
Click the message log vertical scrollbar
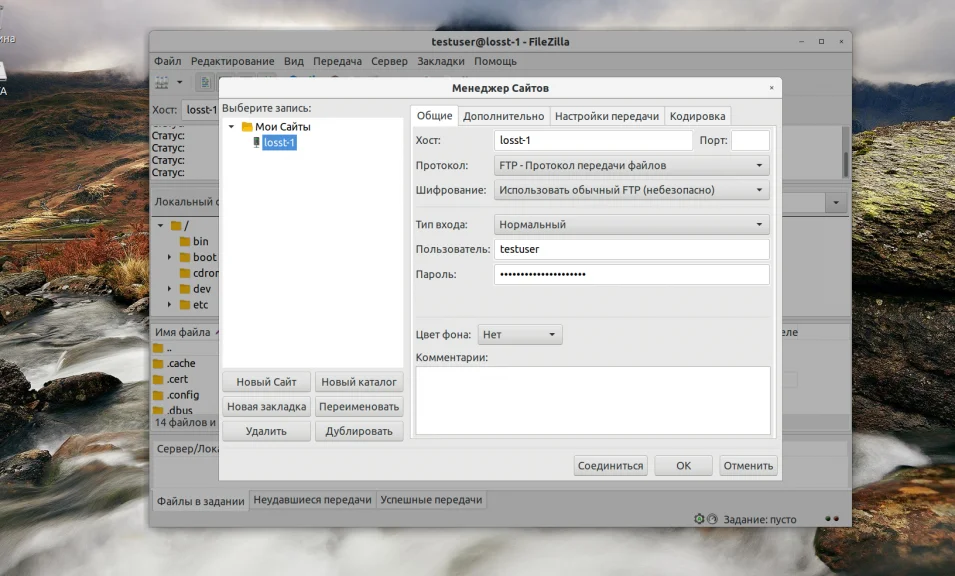tap(845, 152)
